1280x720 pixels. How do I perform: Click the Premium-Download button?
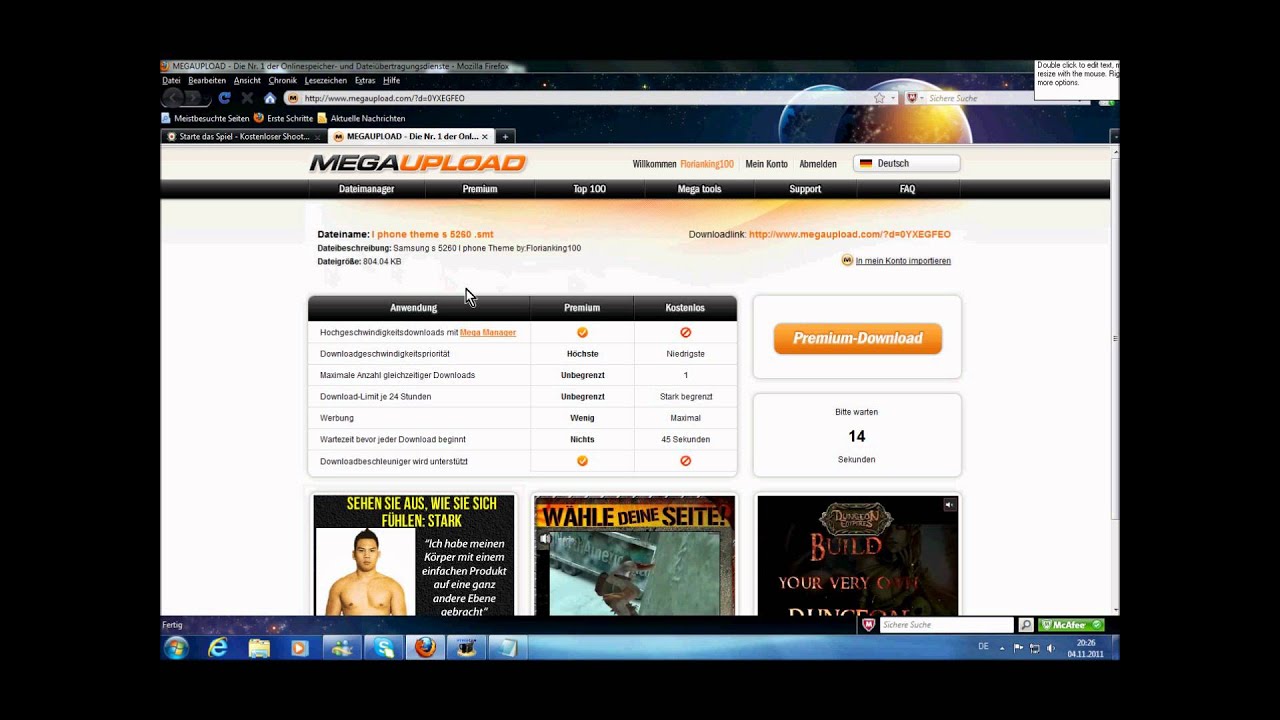857,338
